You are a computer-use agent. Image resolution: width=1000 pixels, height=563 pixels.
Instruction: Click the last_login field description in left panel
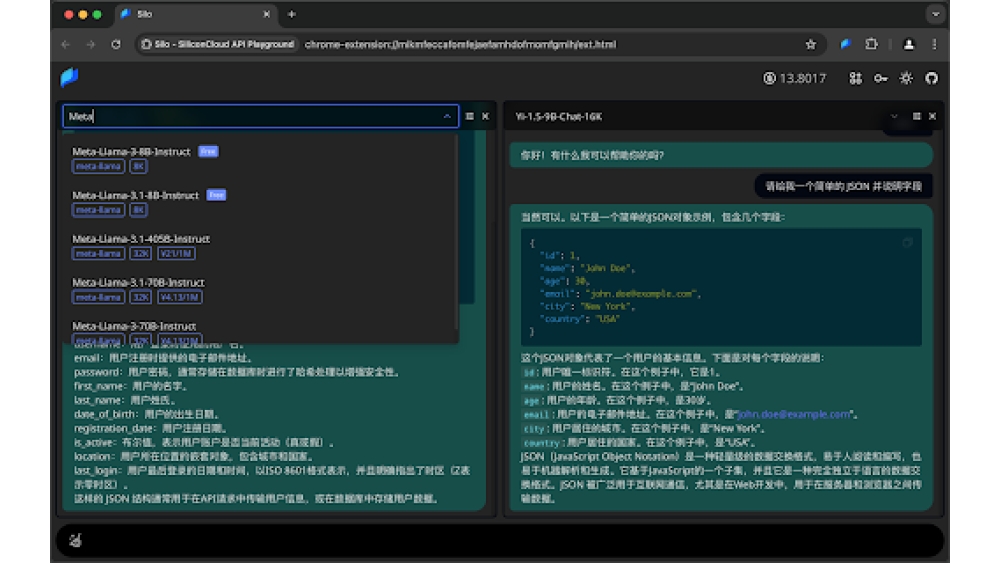tap(272, 477)
